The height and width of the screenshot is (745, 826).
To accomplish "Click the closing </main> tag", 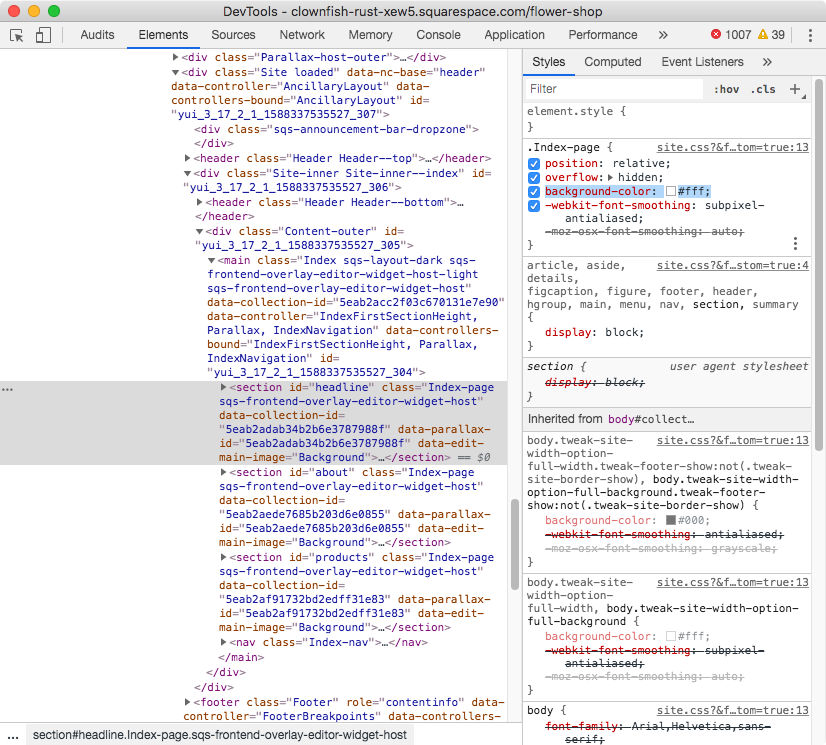I will pos(241,658).
